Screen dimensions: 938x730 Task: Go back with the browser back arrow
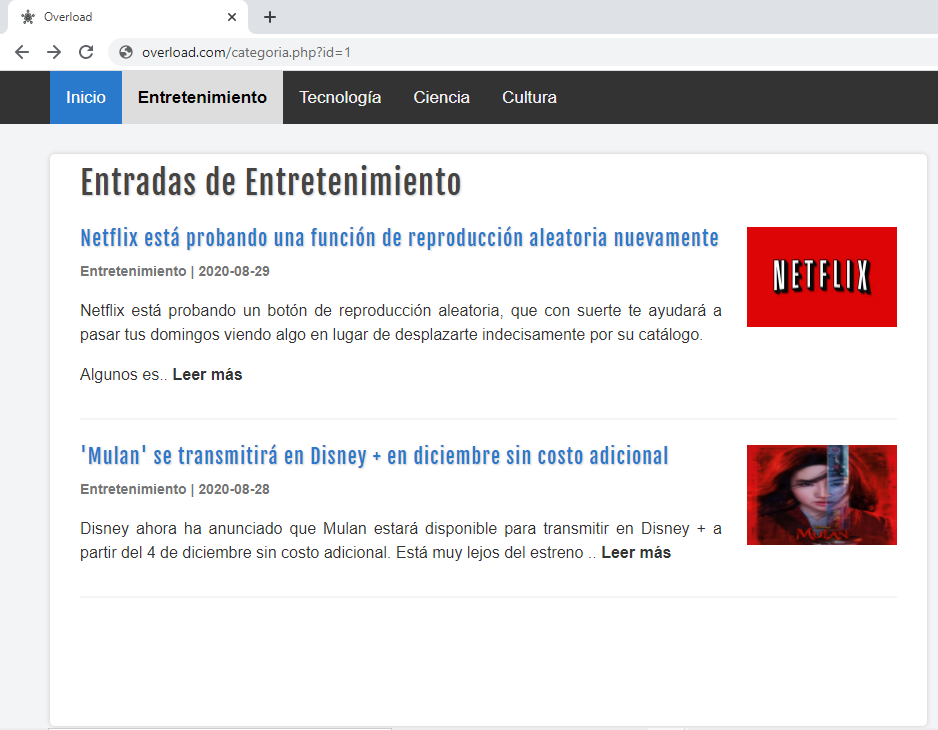tap(22, 52)
